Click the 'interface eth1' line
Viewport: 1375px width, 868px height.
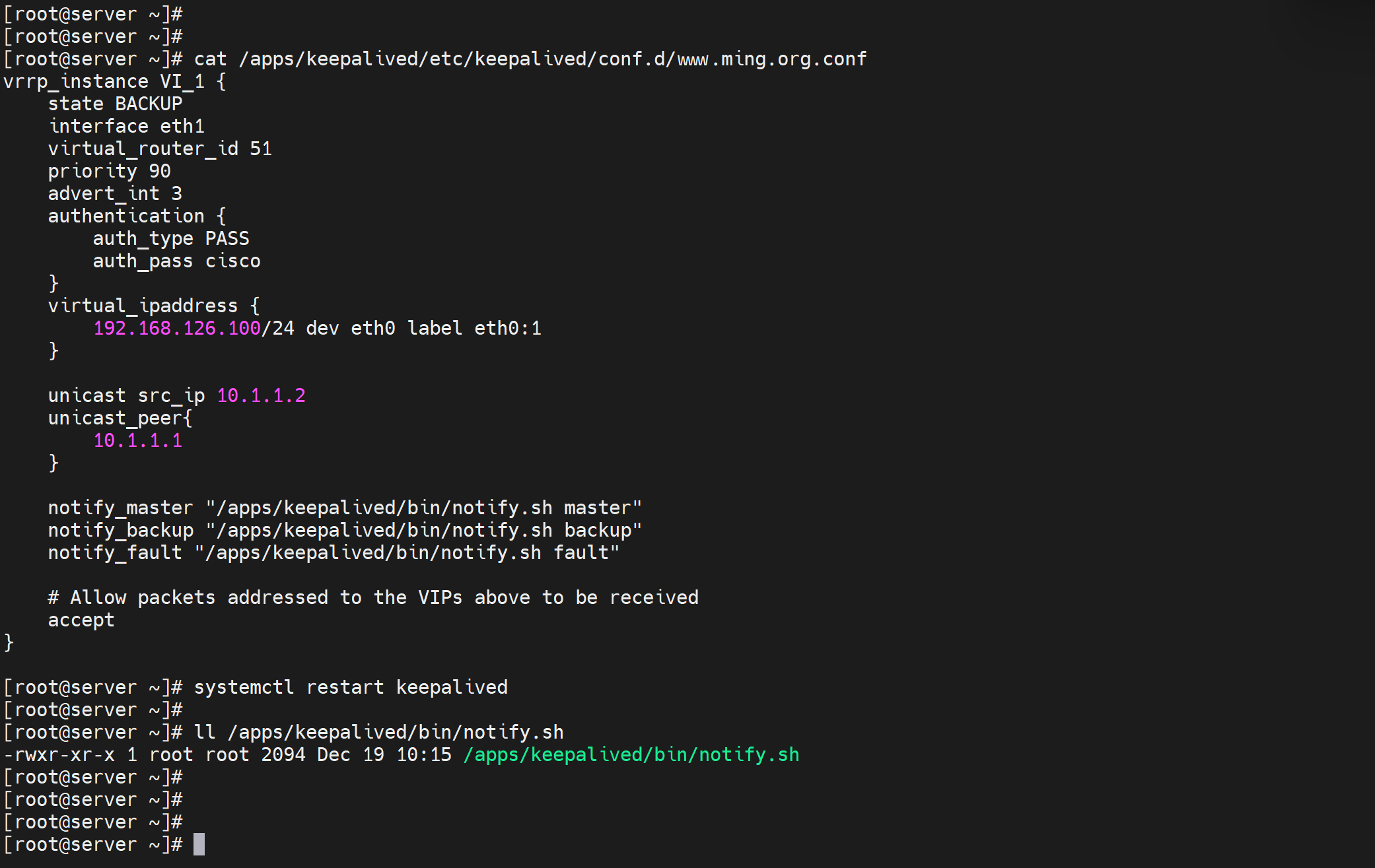[x=126, y=126]
